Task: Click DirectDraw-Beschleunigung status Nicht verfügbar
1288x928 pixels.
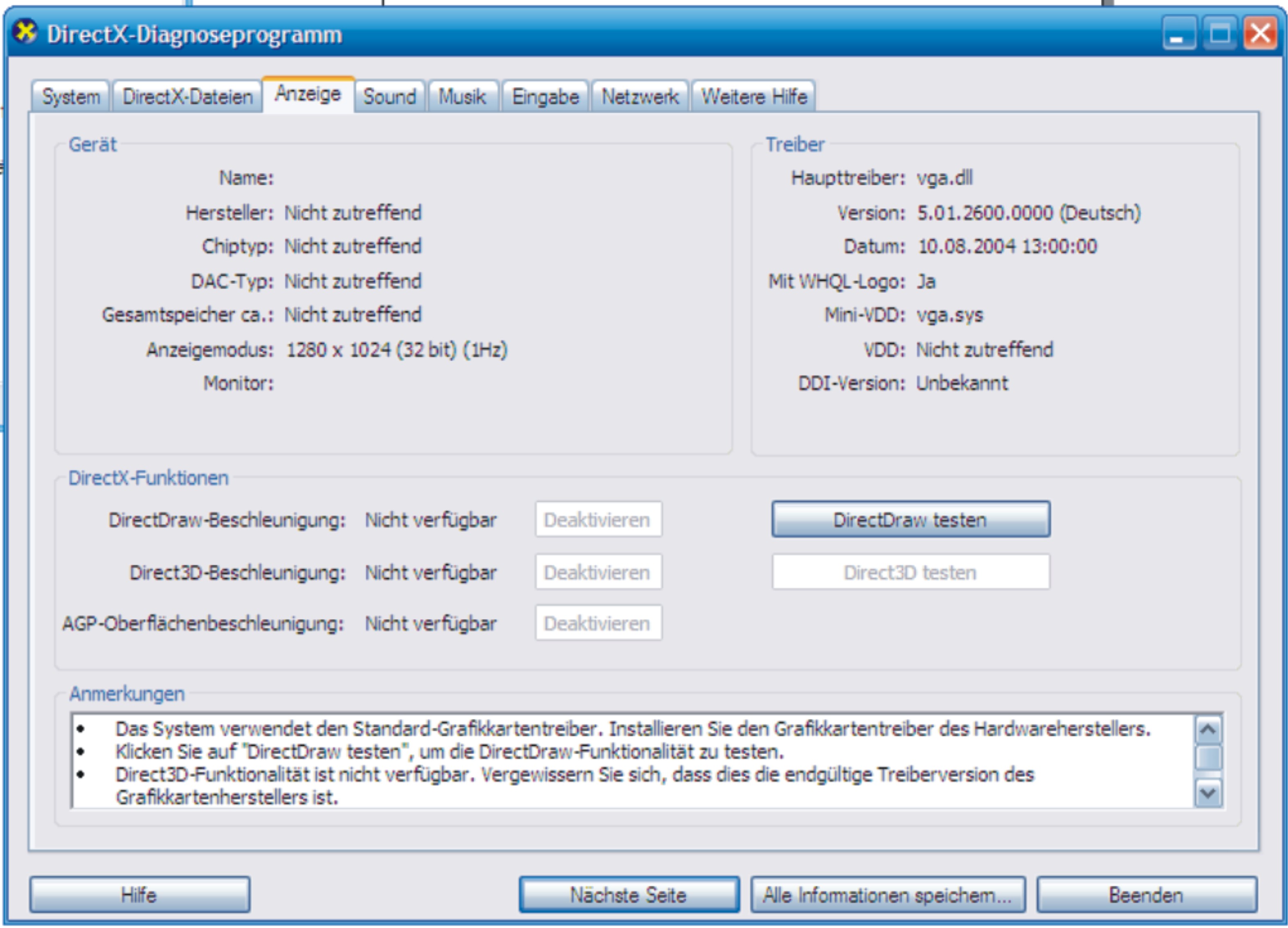Action: point(430,520)
